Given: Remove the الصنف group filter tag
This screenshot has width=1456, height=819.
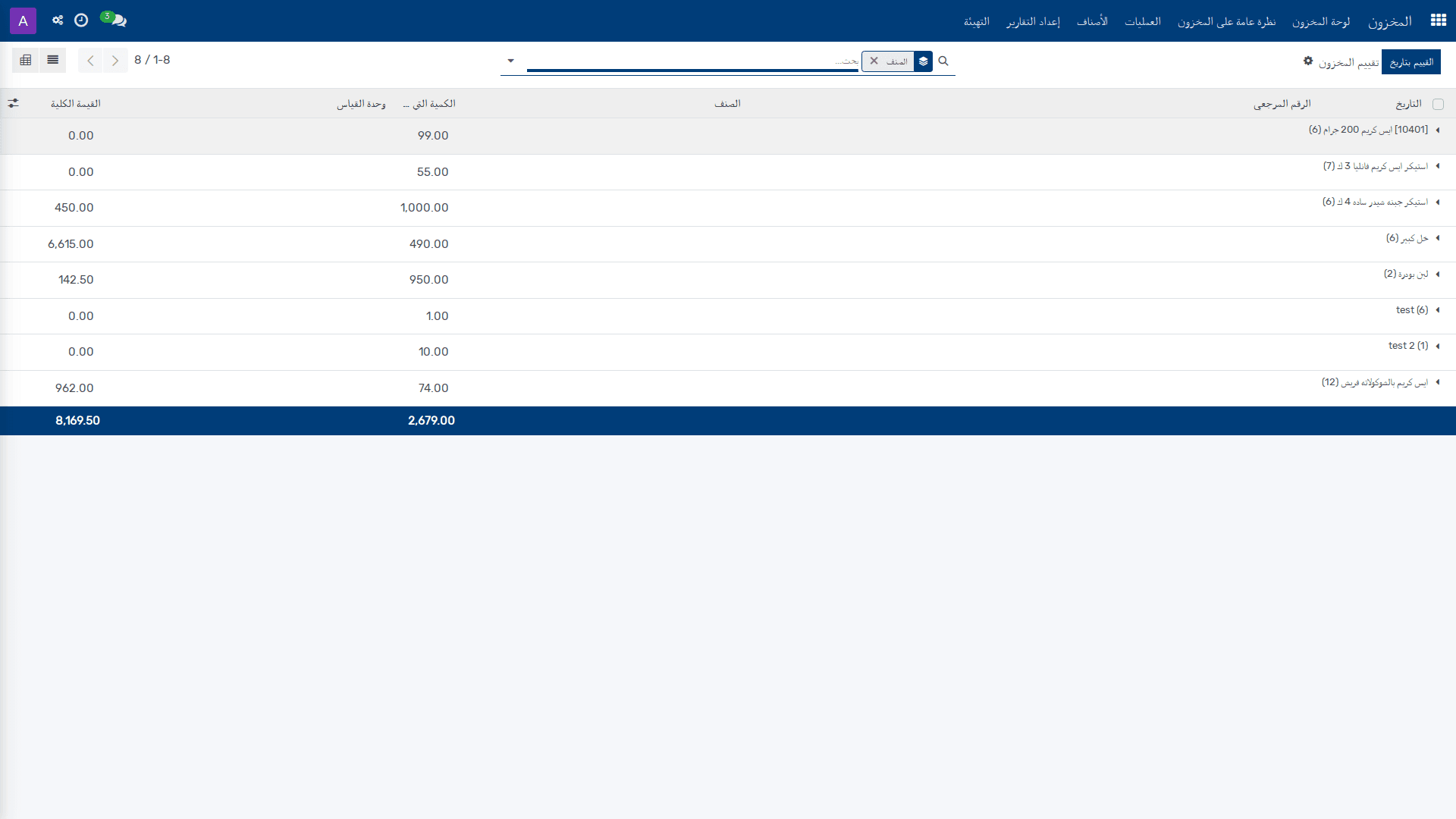Looking at the screenshot, I should tap(874, 61).
